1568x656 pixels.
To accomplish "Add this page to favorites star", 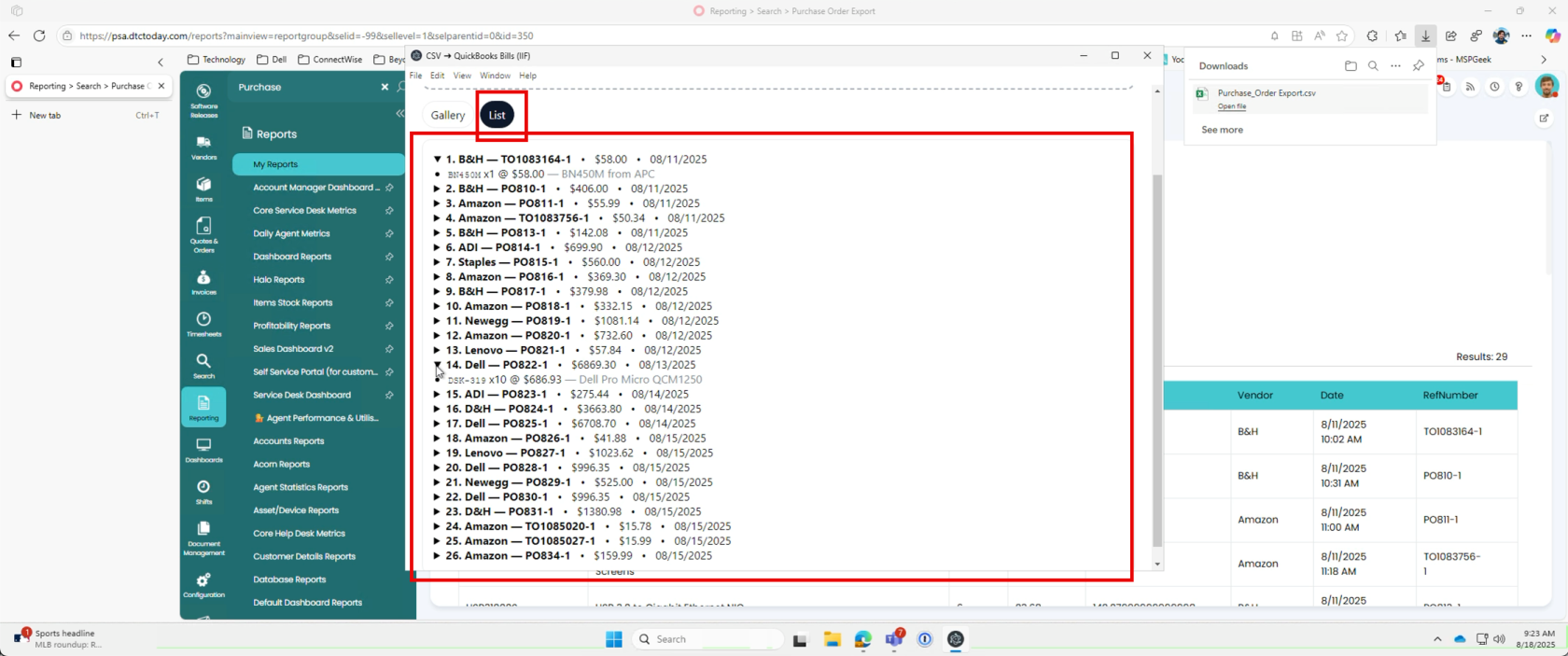I will click(x=1342, y=35).
